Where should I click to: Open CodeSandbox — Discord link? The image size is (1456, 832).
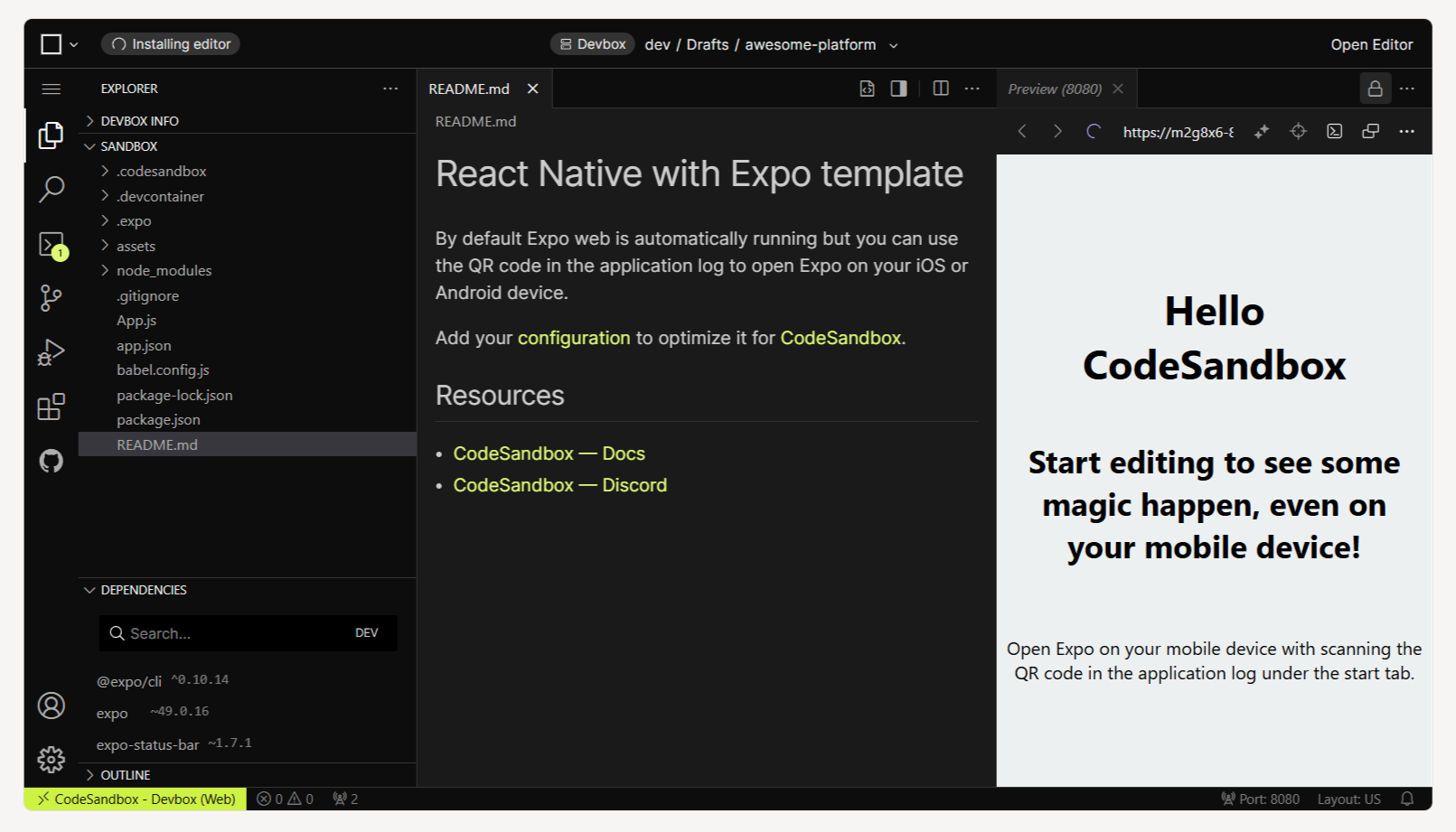click(560, 485)
